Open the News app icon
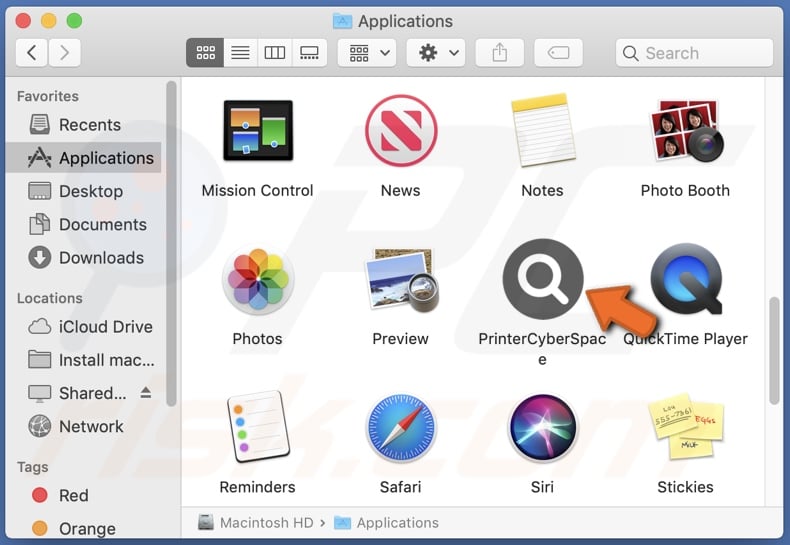Image resolution: width=790 pixels, height=545 pixels. click(401, 130)
